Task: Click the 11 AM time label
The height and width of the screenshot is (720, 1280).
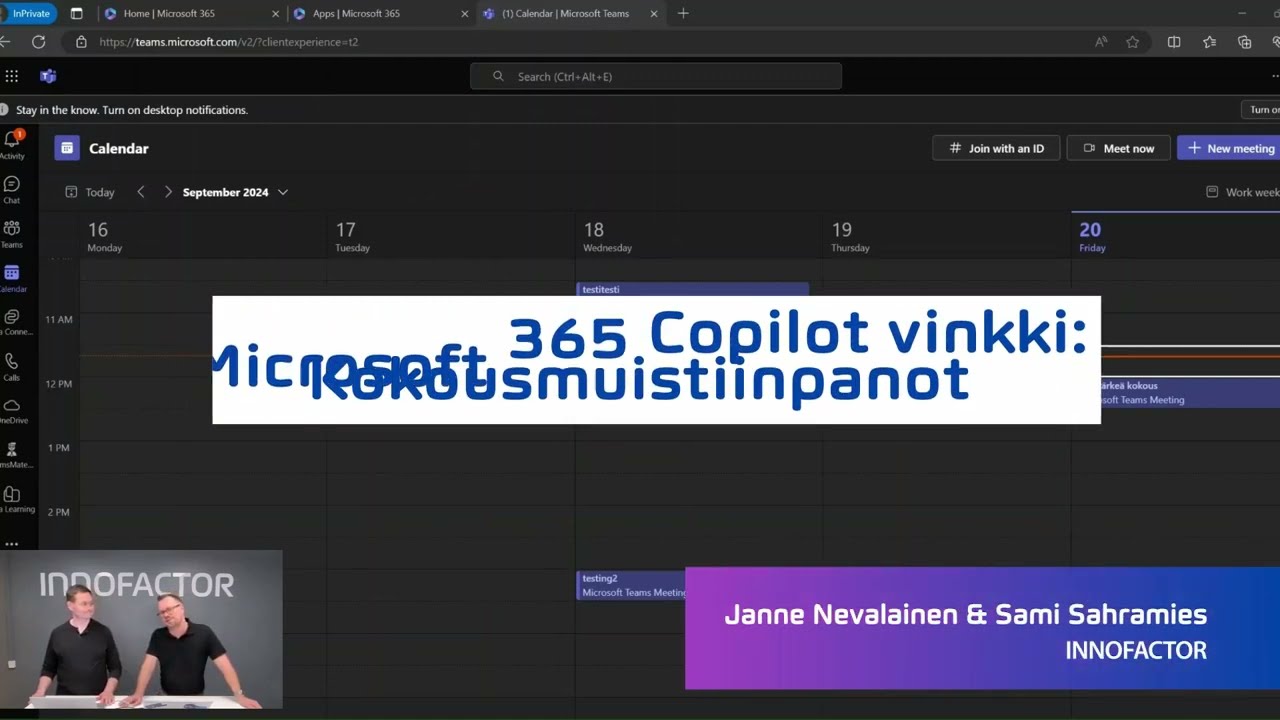Action: pyautogui.click(x=58, y=319)
